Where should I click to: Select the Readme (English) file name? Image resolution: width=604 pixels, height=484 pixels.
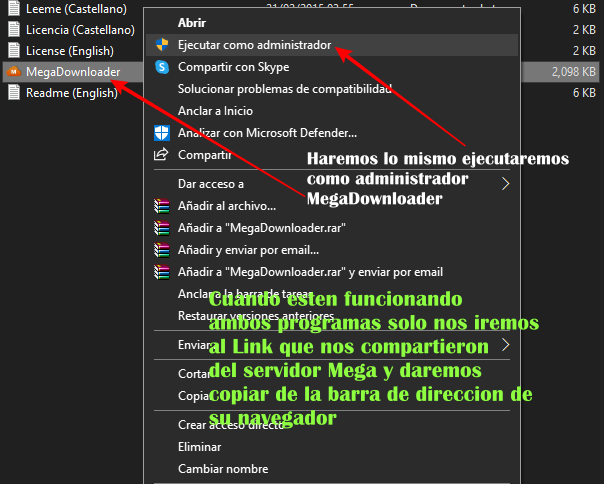point(72,93)
